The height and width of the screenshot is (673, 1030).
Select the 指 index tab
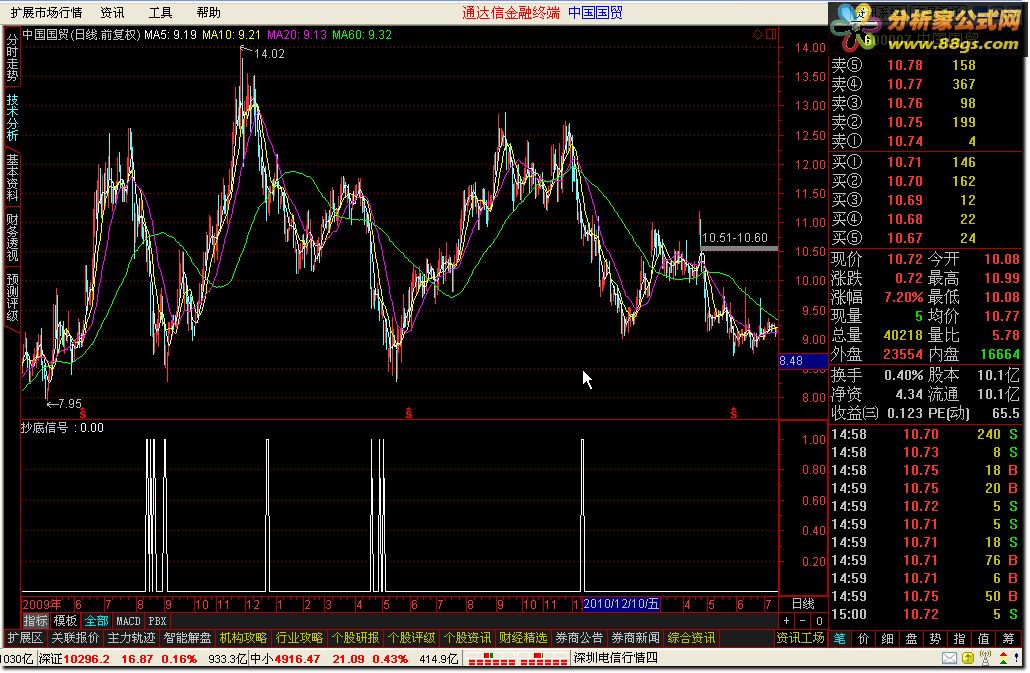[x=960, y=638]
